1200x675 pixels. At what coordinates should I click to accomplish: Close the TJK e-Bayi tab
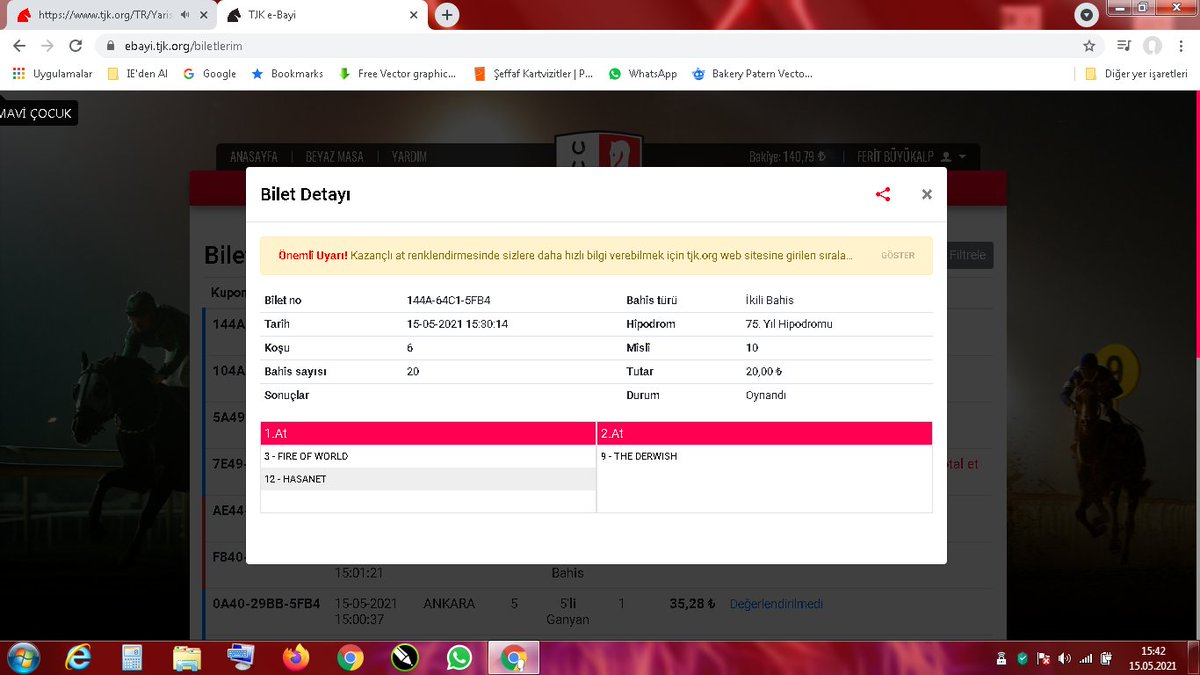pyautogui.click(x=412, y=15)
